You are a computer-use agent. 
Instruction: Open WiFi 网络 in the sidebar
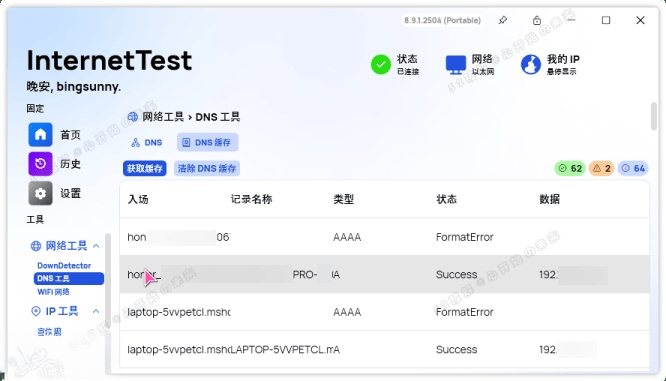point(53,292)
